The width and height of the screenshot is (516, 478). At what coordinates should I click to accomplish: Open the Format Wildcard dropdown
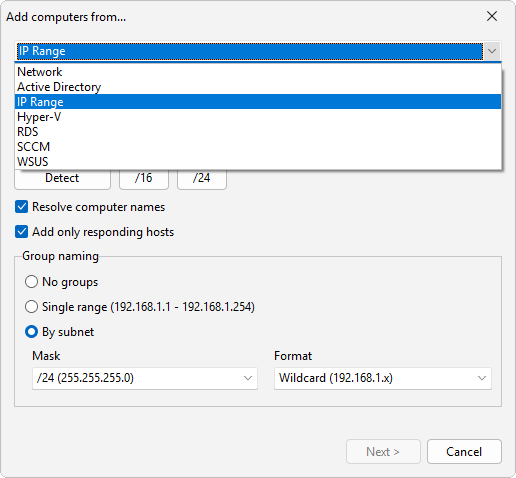pyautogui.click(x=383, y=378)
